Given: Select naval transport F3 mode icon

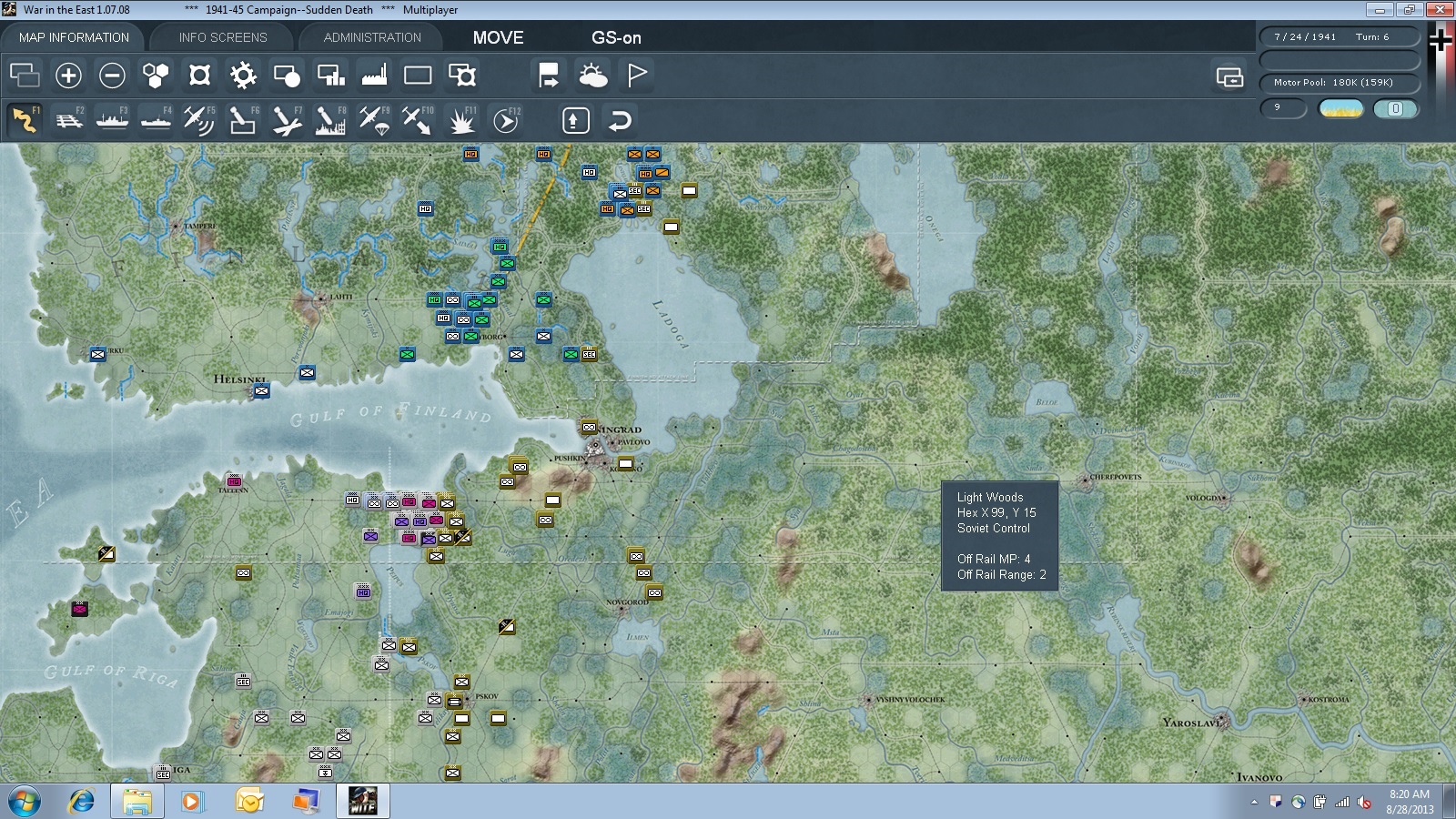Looking at the screenshot, I should tap(112, 120).
